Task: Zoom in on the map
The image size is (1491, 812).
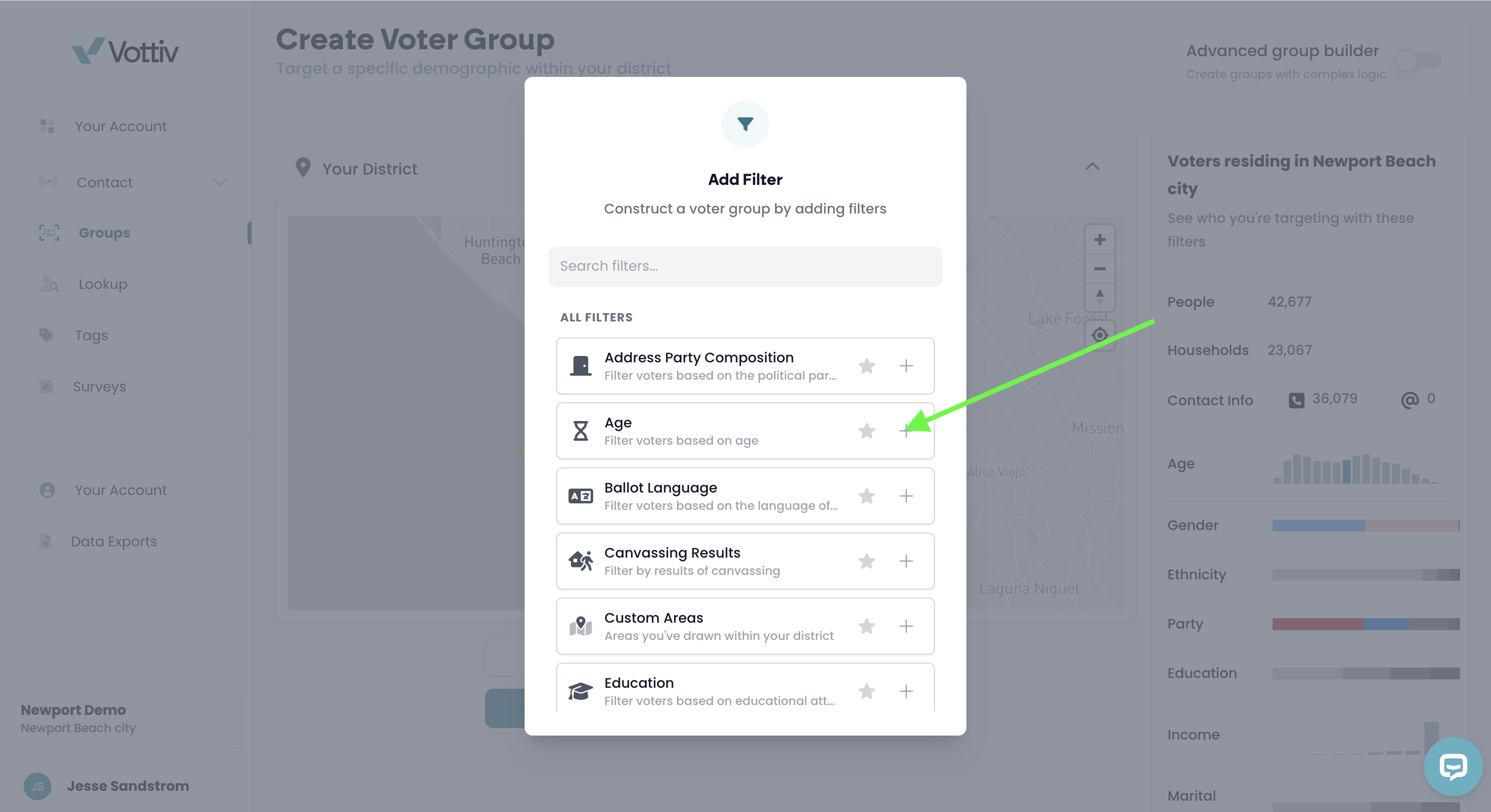Action: click(x=1099, y=240)
